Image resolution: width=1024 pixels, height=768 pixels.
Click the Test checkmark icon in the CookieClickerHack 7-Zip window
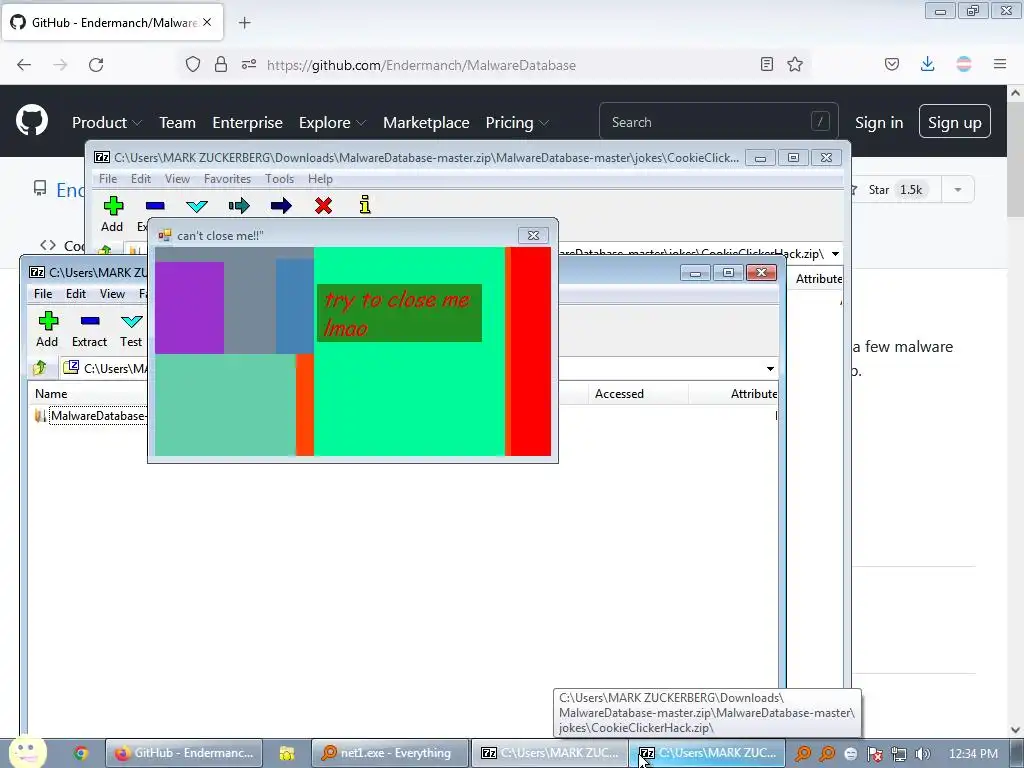click(x=197, y=206)
